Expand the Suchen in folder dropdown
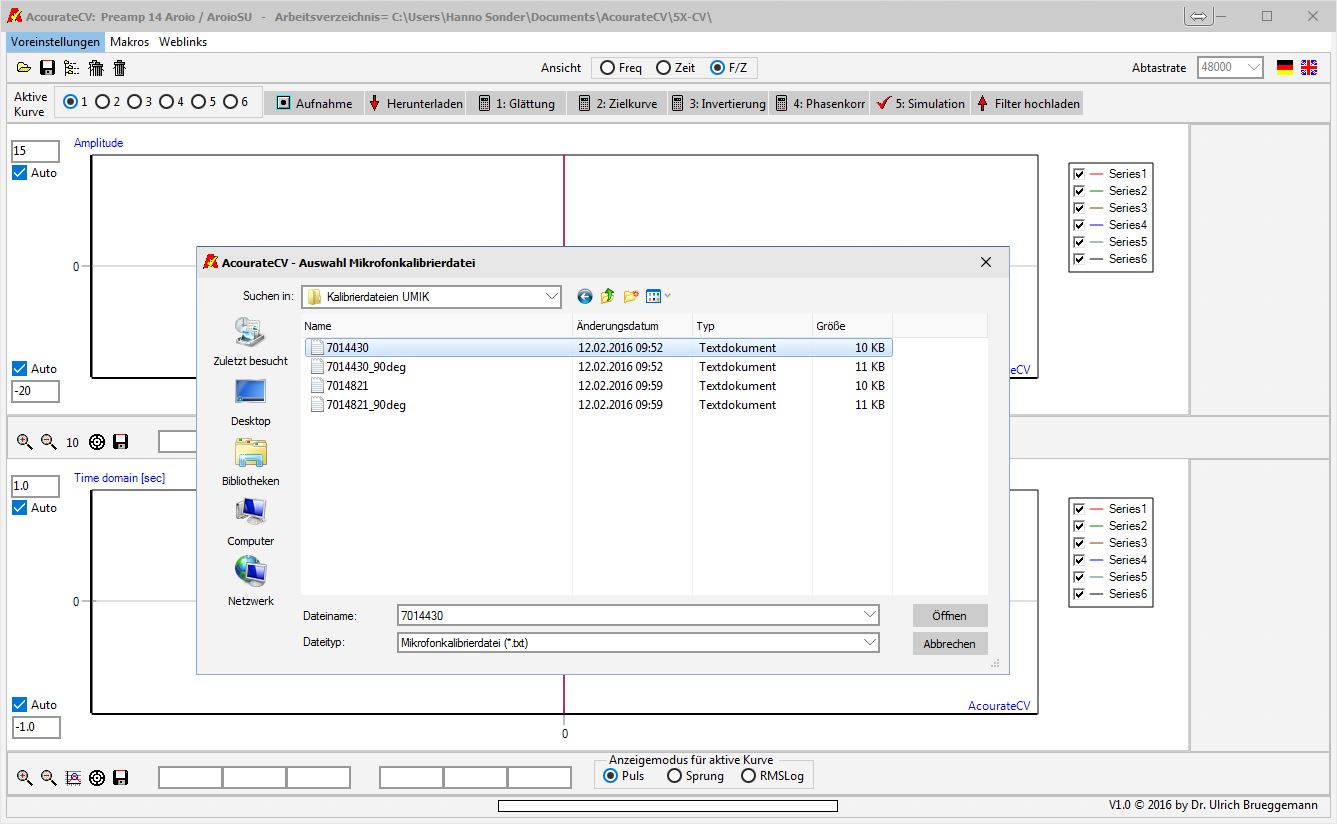Viewport: 1337px width, 824px height. [552, 297]
